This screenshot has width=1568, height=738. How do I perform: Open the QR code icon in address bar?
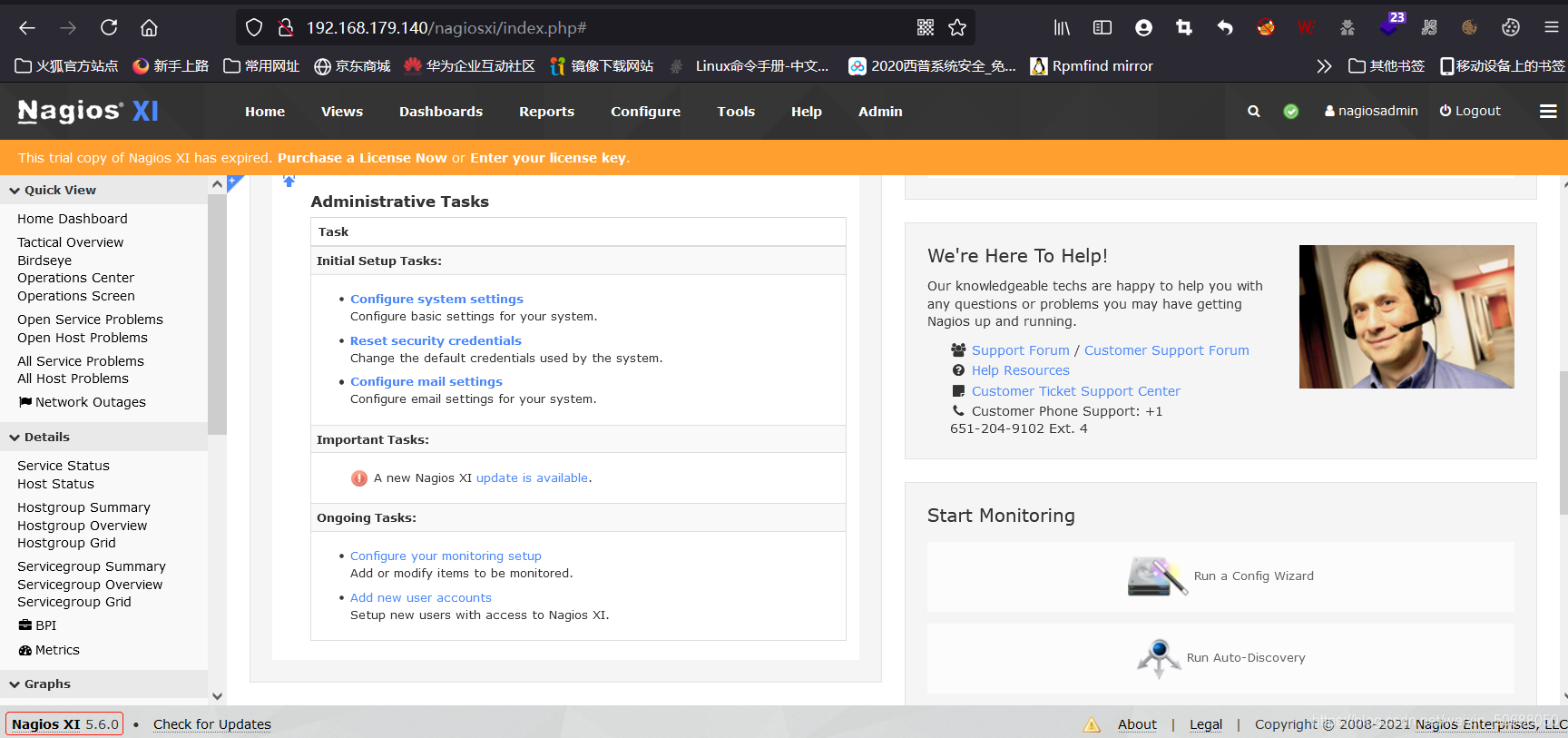point(926,28)
